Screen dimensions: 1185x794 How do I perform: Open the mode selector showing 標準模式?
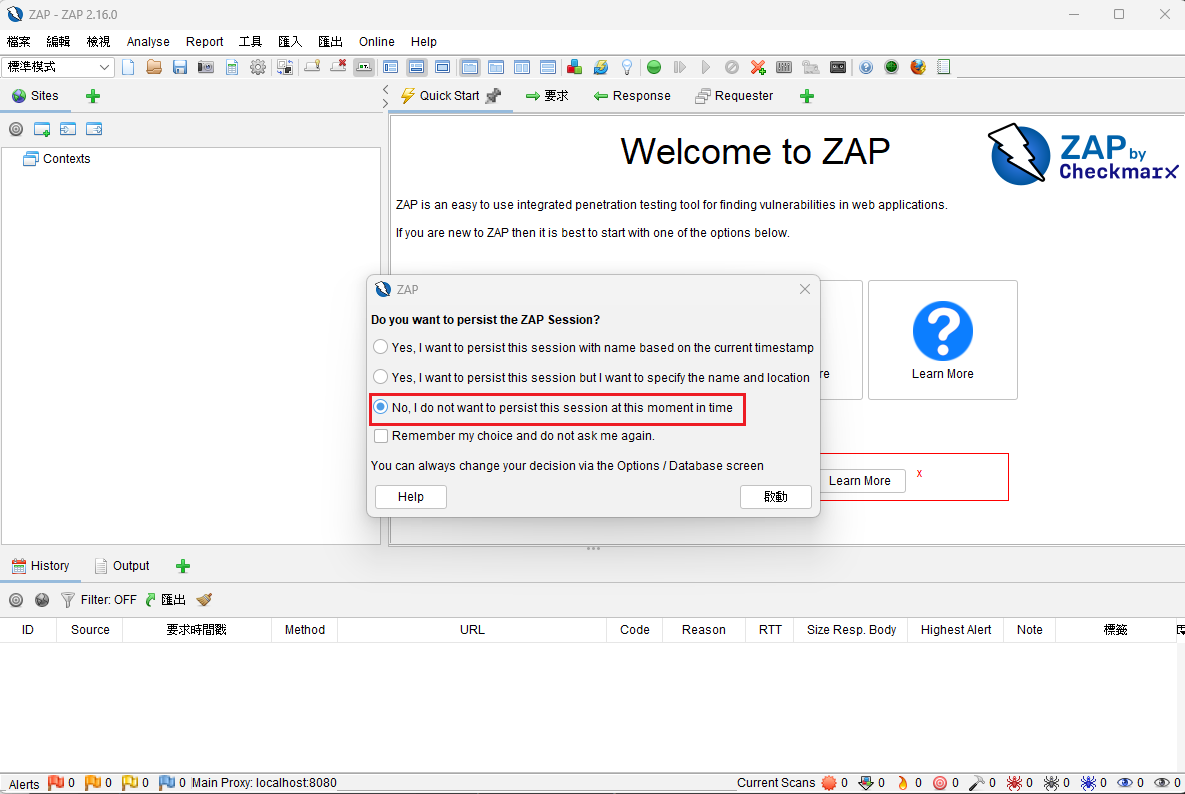coord(57,66)
